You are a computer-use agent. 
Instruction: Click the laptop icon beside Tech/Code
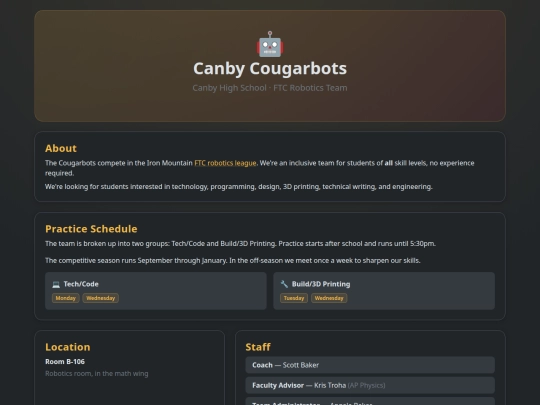point(56,284)
